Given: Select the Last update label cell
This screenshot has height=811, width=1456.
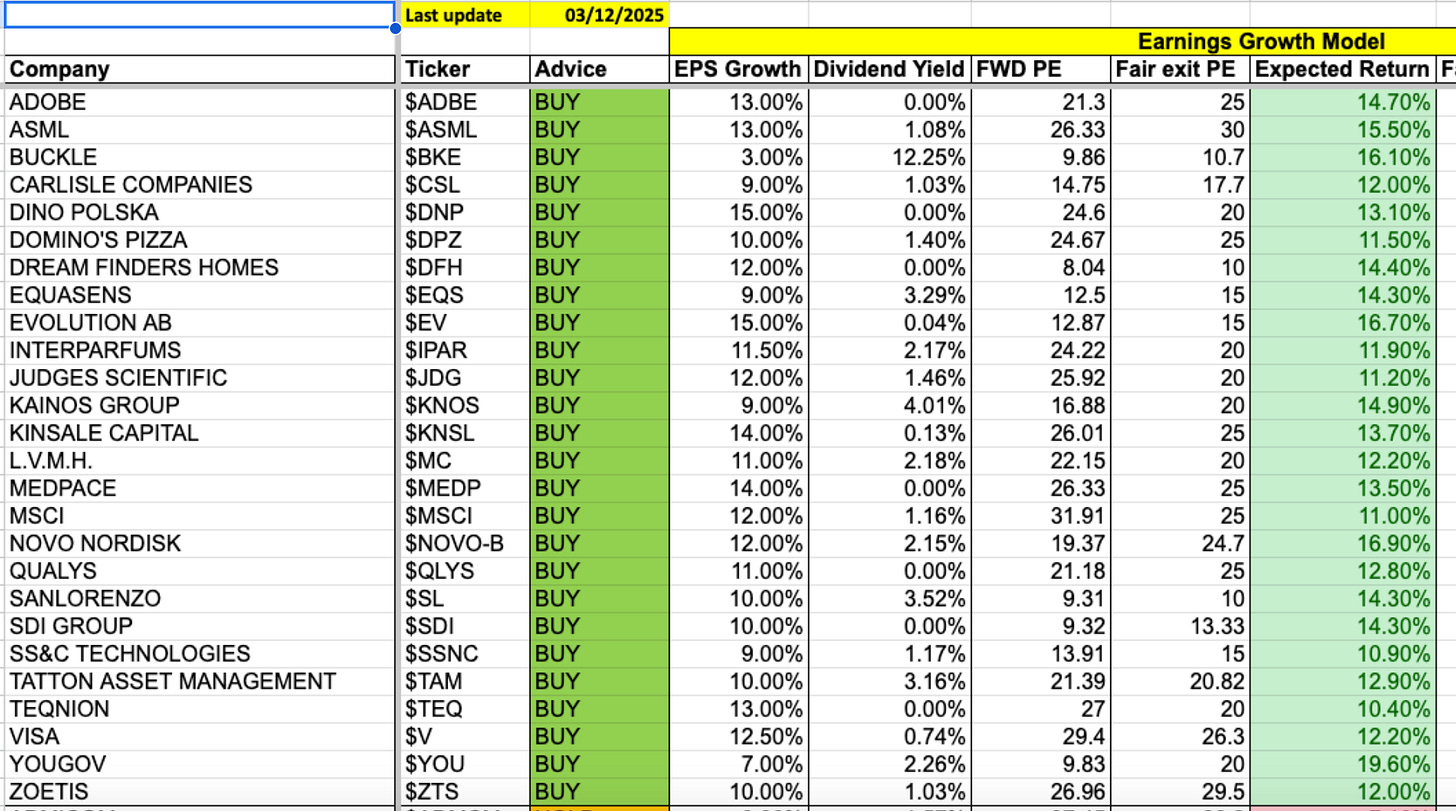Looking at the screenshot, I should [465, 15].
